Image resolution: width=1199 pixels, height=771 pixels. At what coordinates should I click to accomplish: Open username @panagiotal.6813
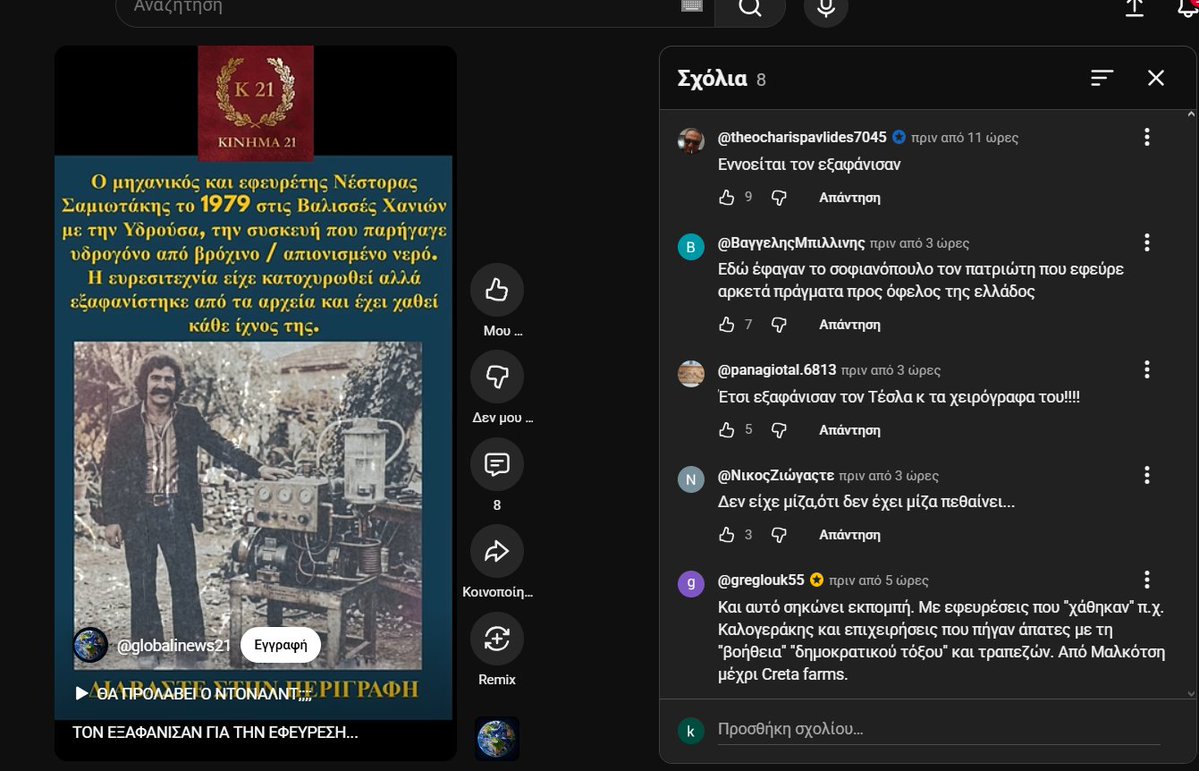click(x=777, y=369)
